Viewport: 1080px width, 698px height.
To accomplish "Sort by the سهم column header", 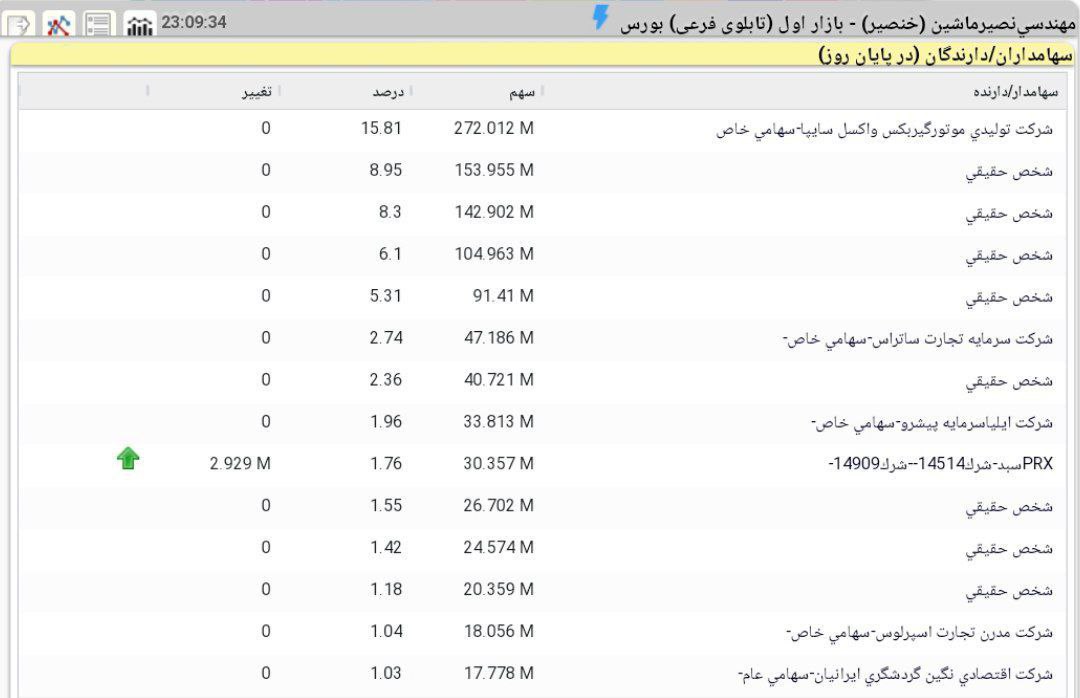I will [x=521, y=92].
